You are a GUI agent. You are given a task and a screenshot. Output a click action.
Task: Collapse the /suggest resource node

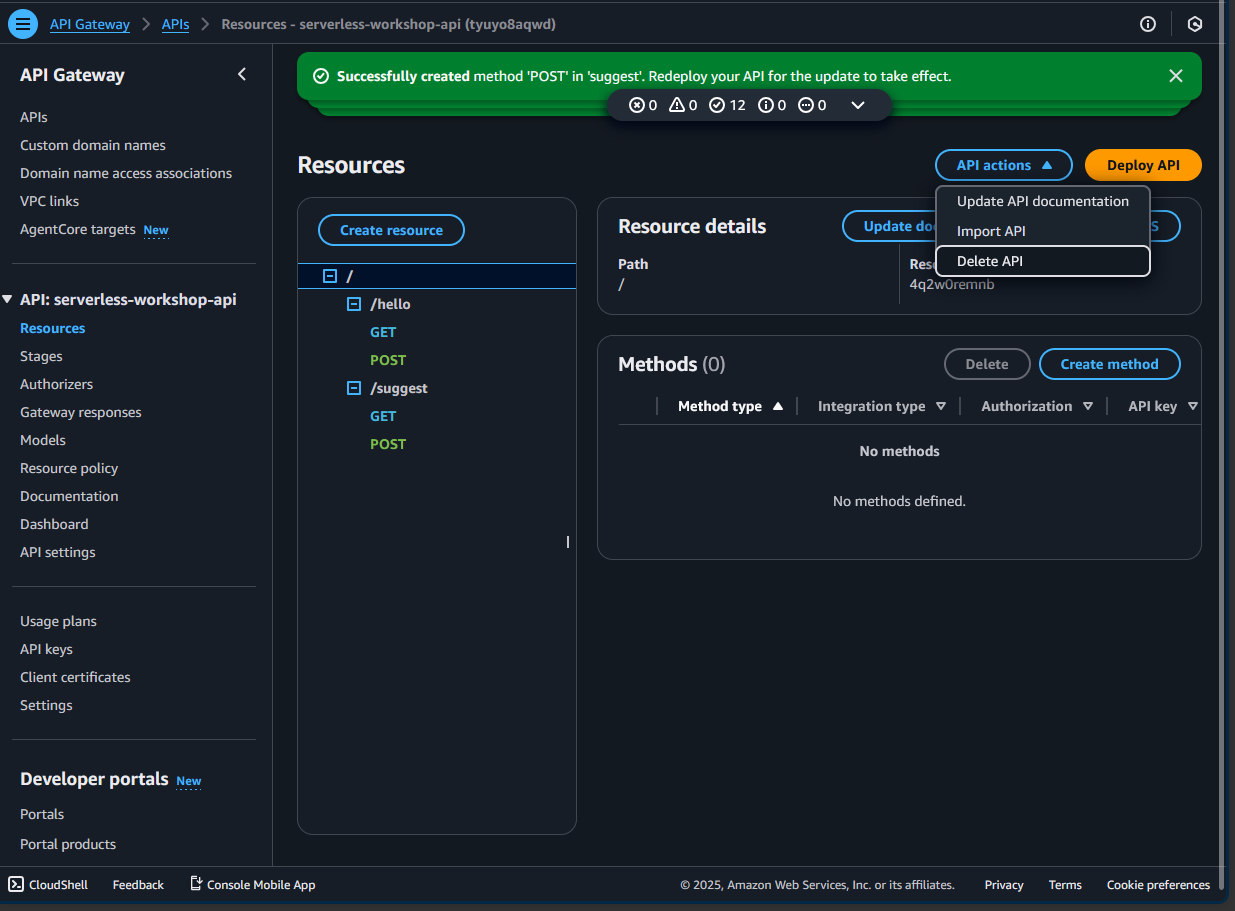pos(353,388)
